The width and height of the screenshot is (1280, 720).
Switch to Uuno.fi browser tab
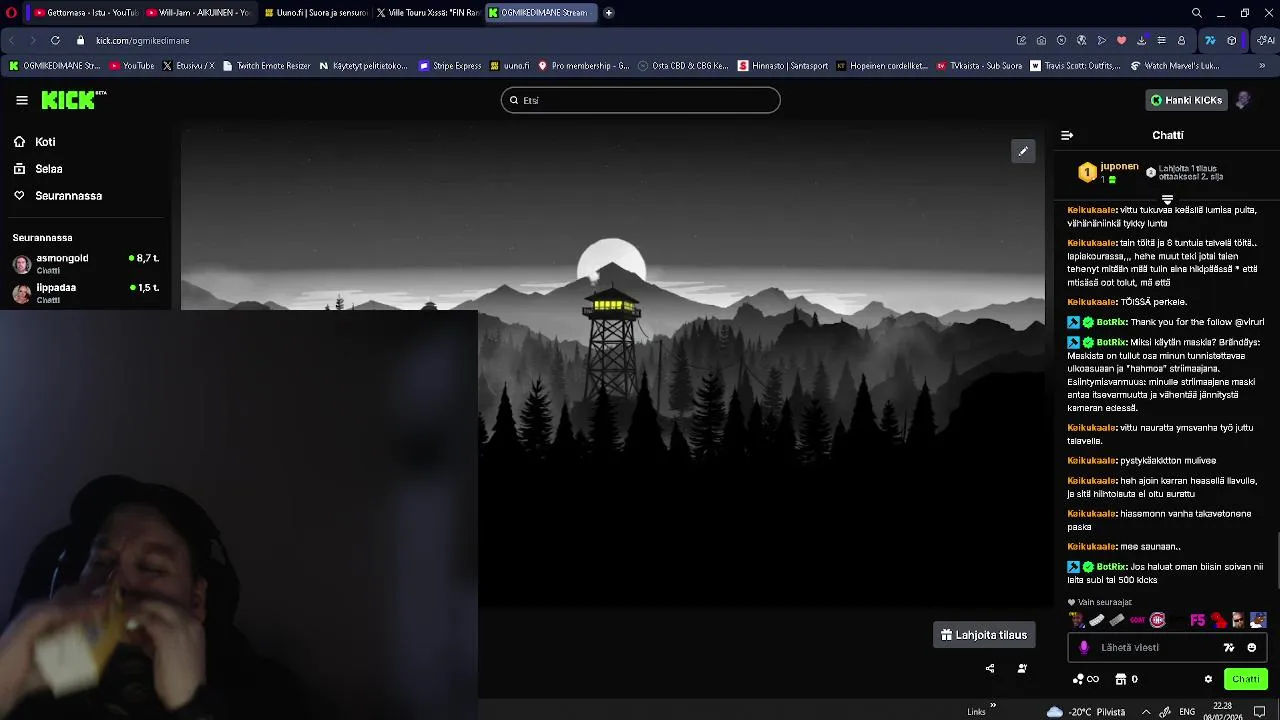point(315,13)
